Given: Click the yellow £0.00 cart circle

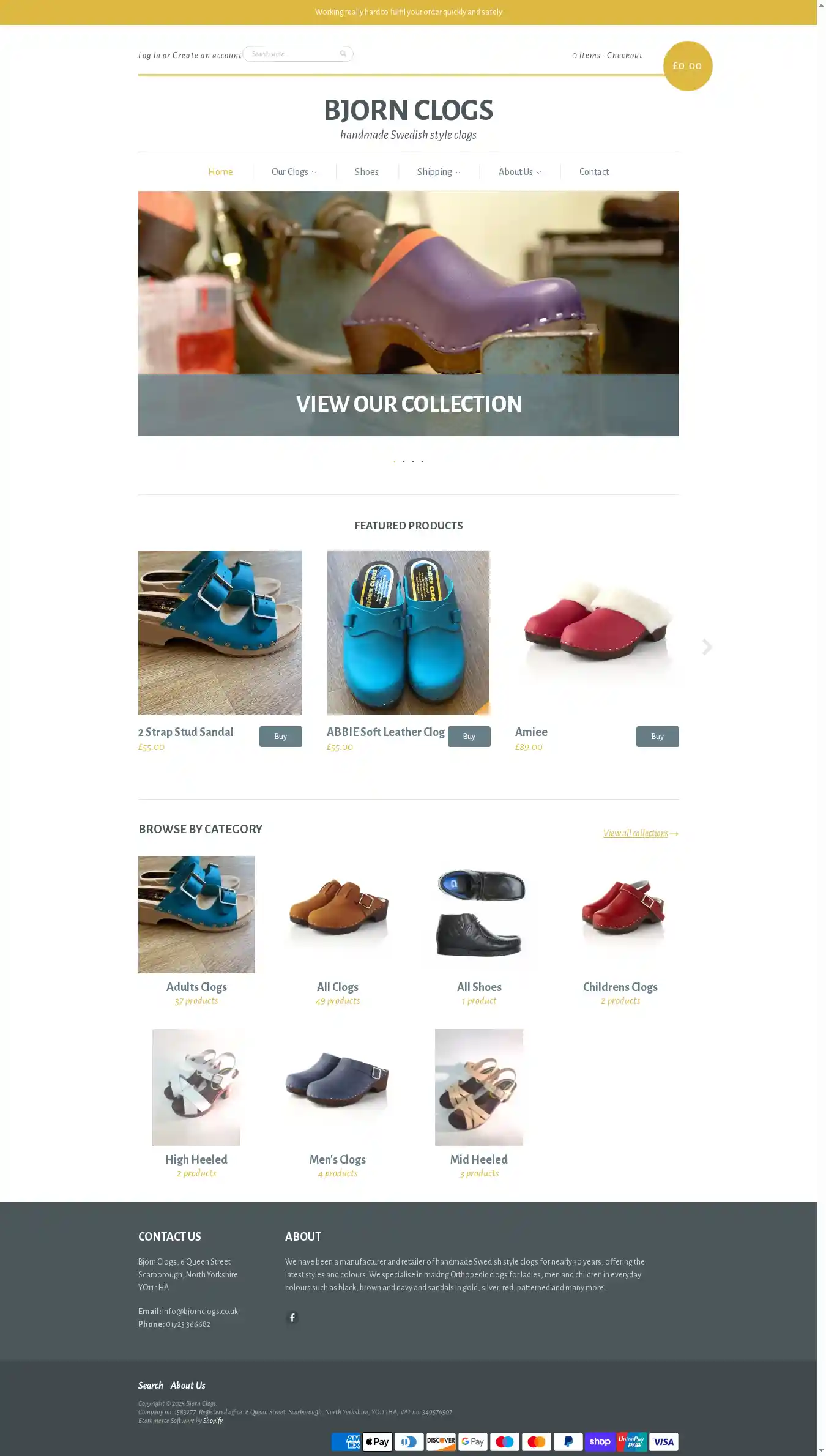Looking at the screenshot, I should pos(688,66).
